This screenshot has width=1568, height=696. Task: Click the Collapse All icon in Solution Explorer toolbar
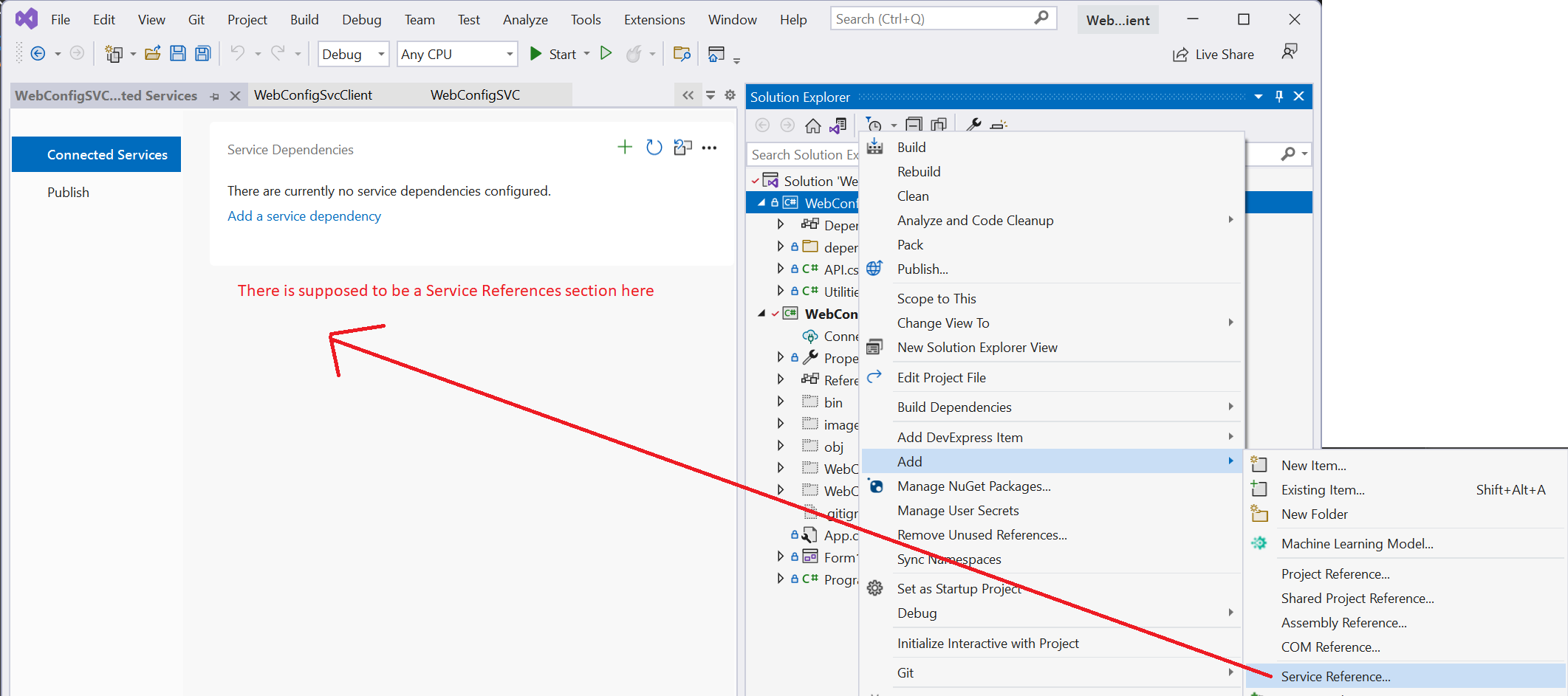point(914,125)
